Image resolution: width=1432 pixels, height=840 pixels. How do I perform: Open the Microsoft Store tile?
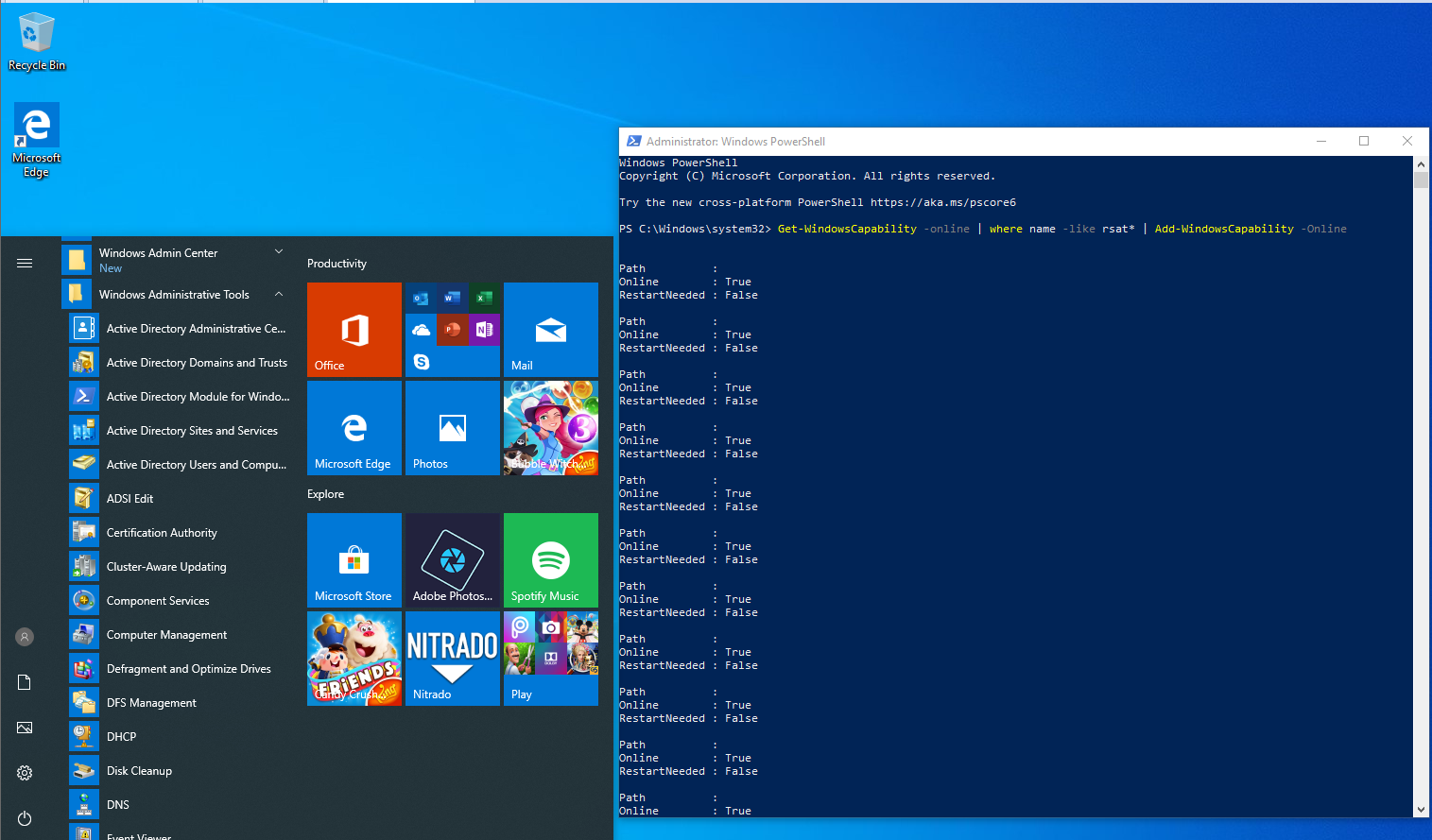coord(354,560)
